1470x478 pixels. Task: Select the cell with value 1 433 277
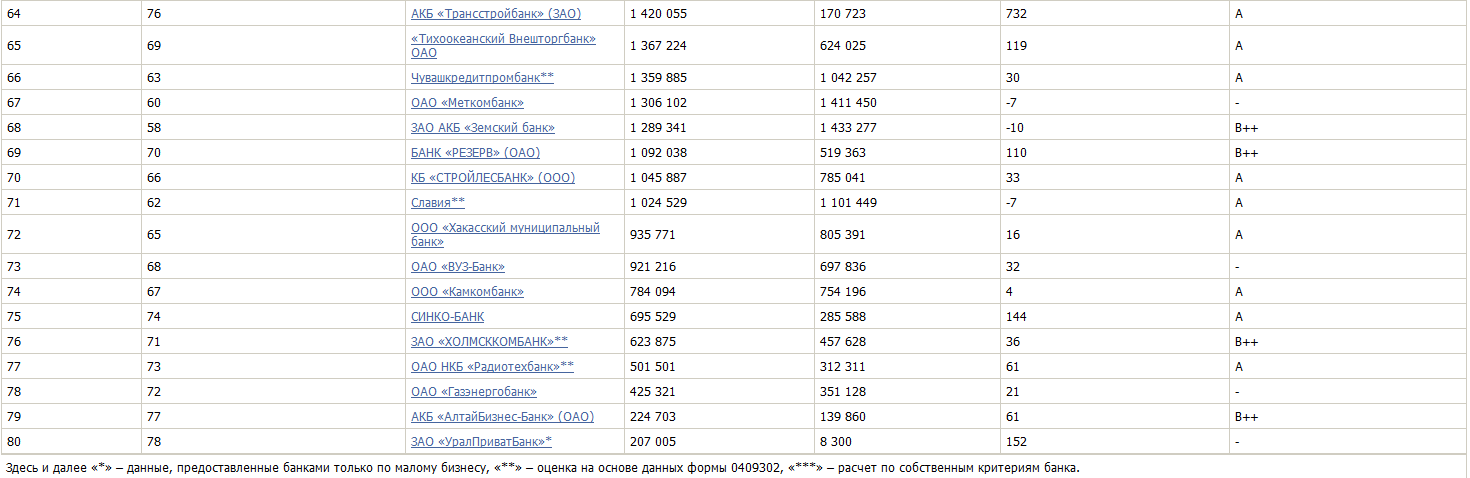(848, 128)
